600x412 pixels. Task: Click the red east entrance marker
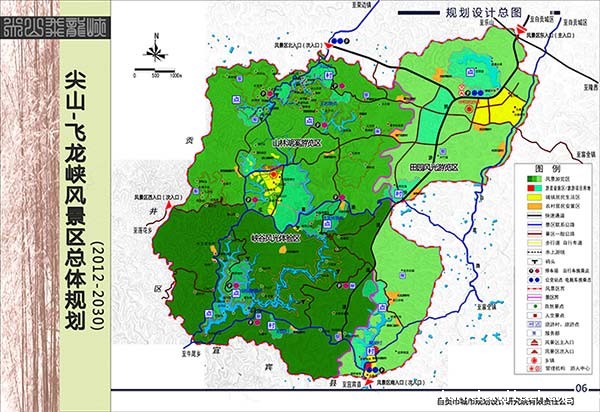519,36
